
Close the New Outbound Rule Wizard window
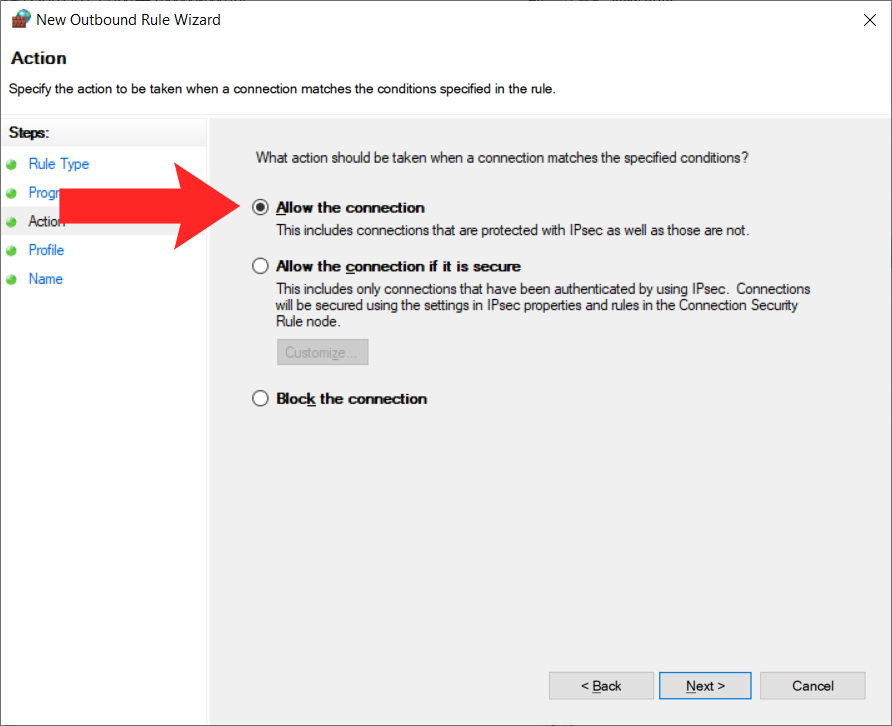coord(867,19)
